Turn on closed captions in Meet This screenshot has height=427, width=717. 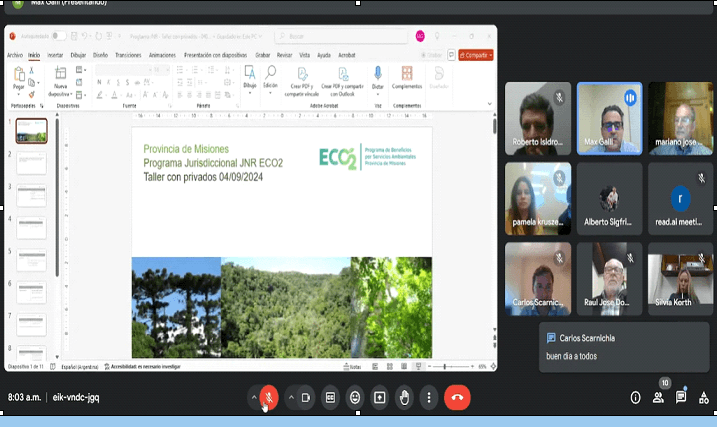point(330,397)
